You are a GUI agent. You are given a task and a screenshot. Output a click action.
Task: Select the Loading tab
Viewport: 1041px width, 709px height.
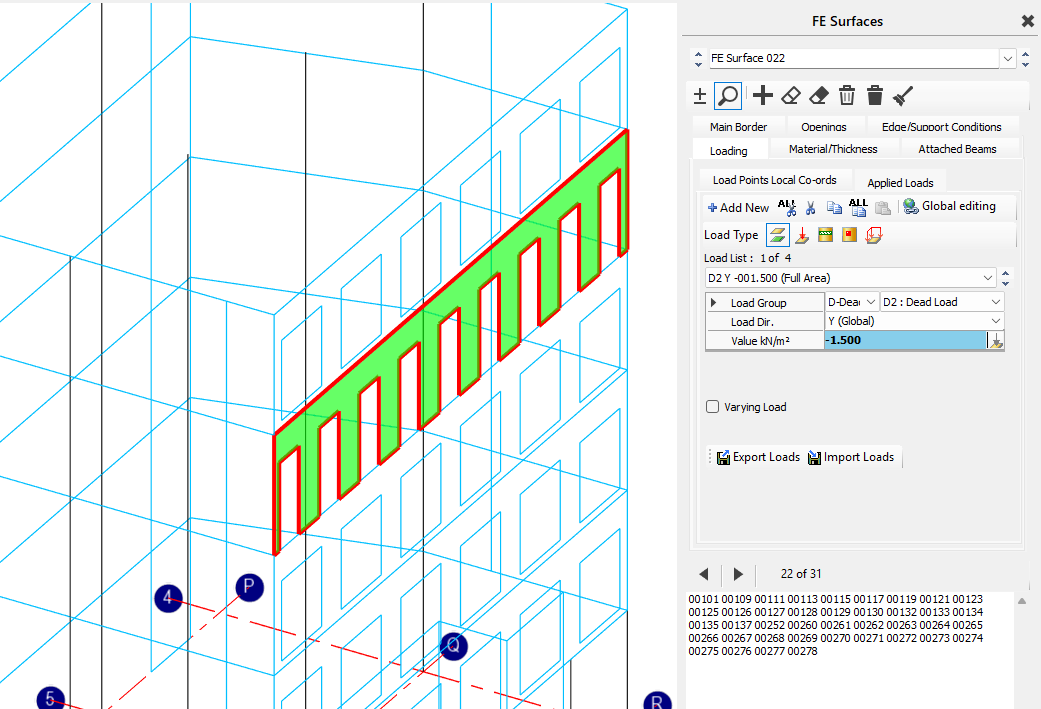point(729,151)
